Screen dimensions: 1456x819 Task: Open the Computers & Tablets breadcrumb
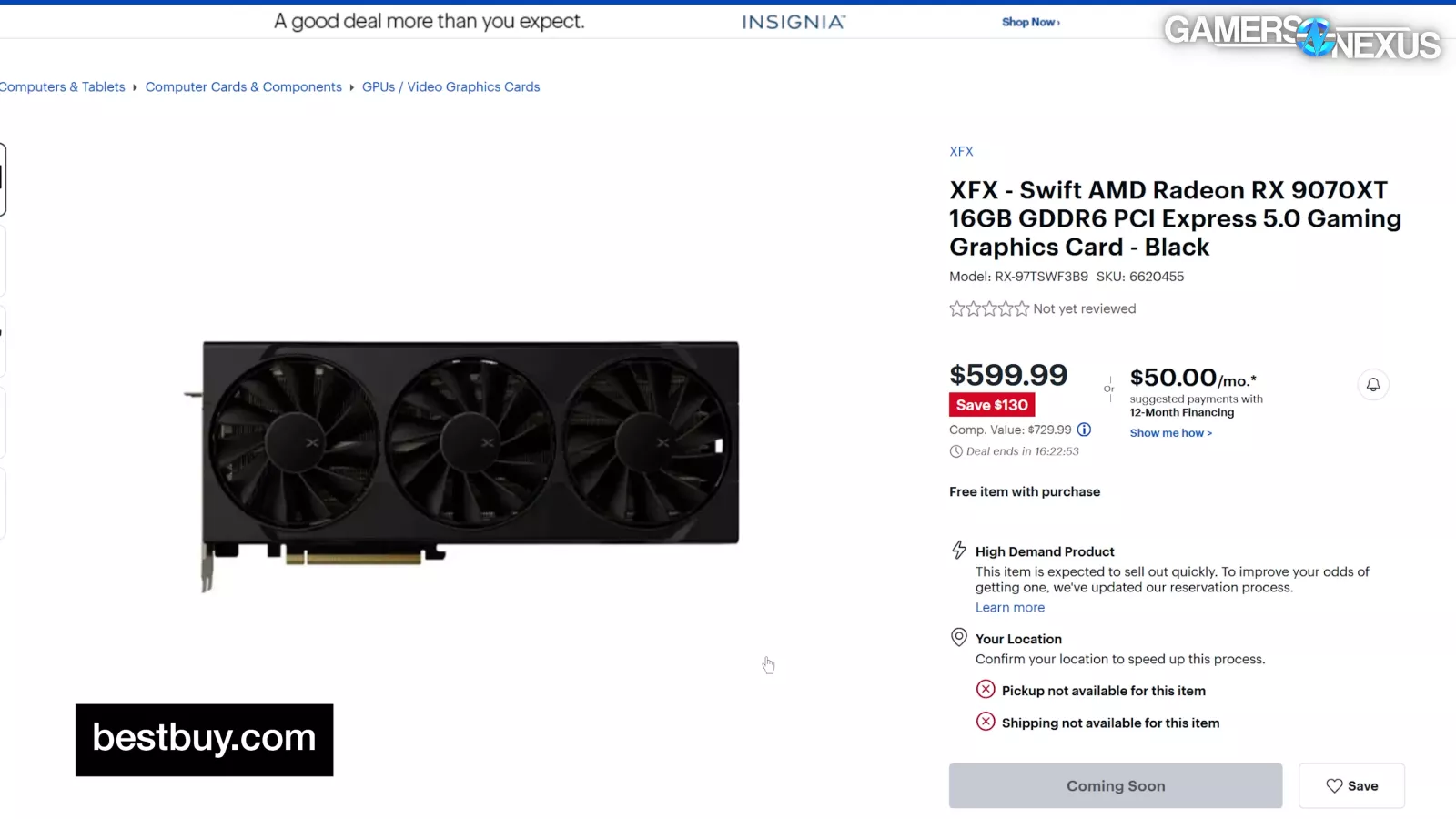coord(62,87)
